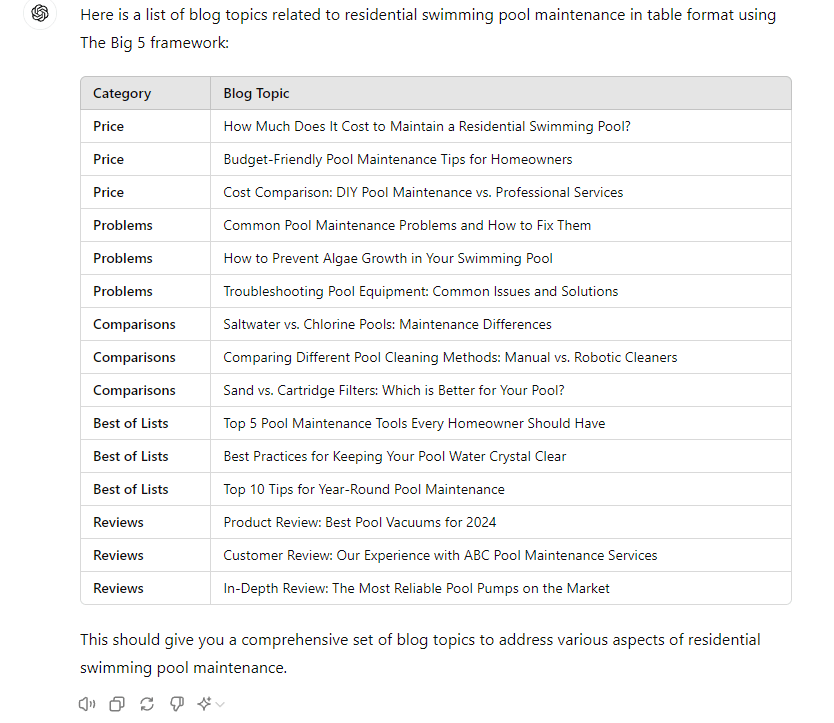Click the Best Pool Vacuums for 2024 topic
834x723 pixels.
[x=360, y=522]
